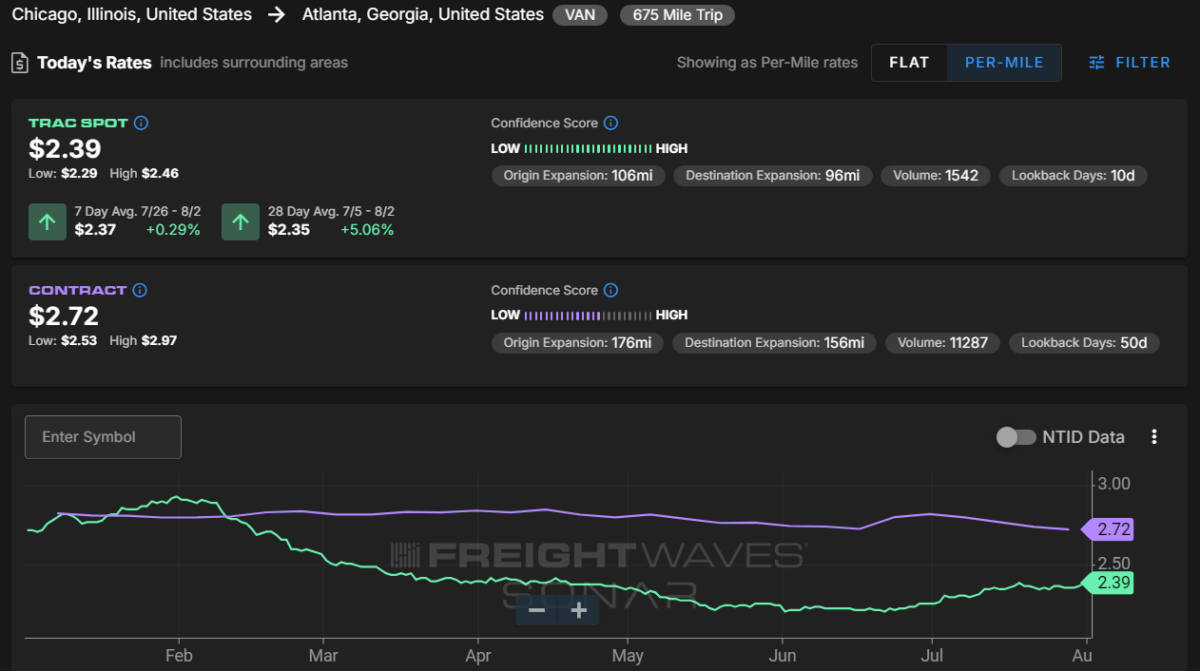Open the chart three-dot options menu
Viewport: 1200px width, 671px height.
1155,437
